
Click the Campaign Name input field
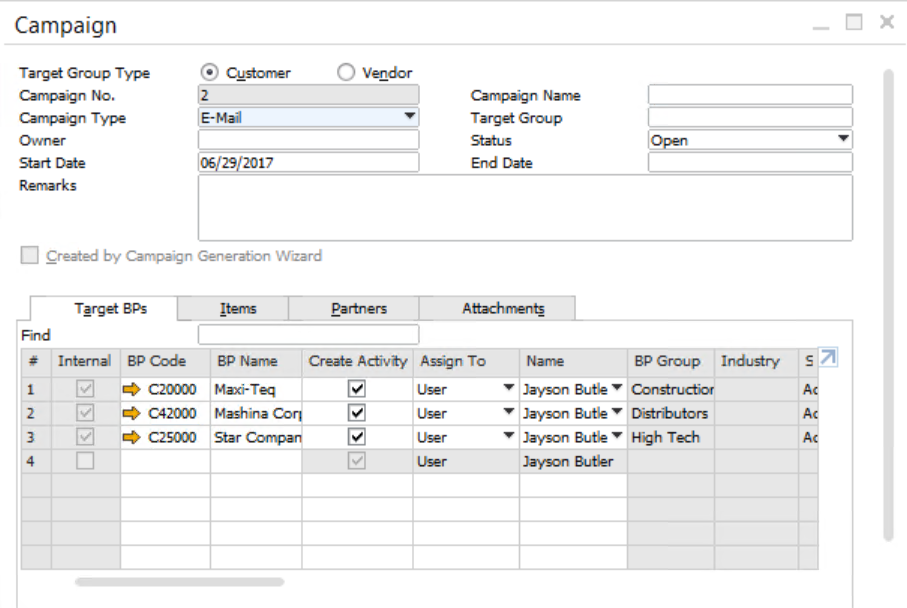coord(750,95)
